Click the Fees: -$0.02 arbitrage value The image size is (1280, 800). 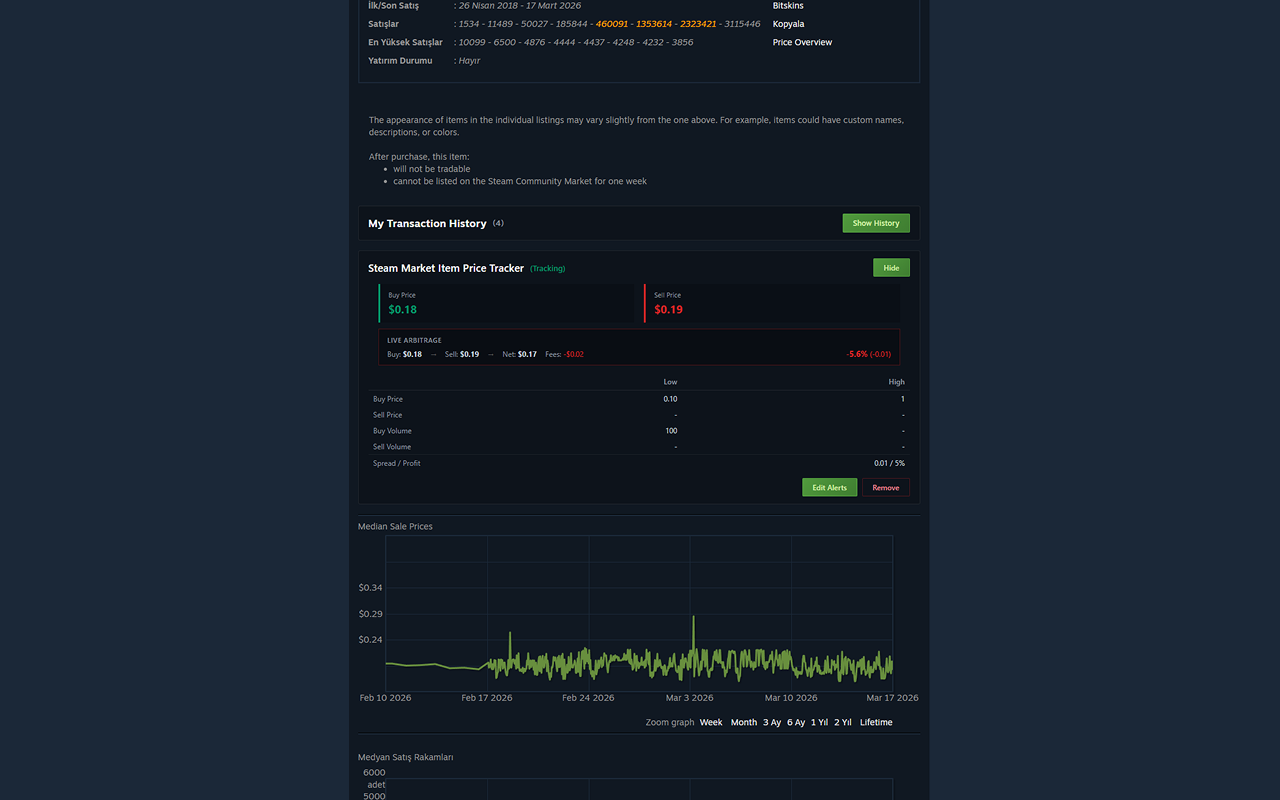click(x=564, y=354)
